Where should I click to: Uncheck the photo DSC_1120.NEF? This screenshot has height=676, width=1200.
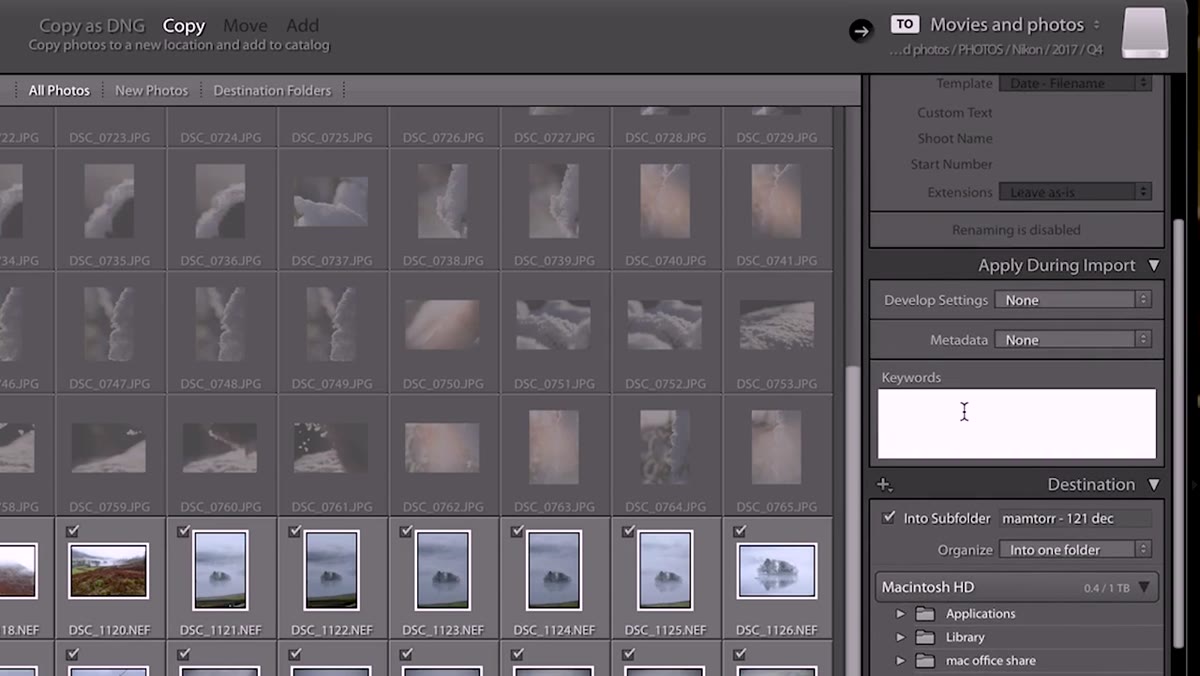tap(72, 531)
